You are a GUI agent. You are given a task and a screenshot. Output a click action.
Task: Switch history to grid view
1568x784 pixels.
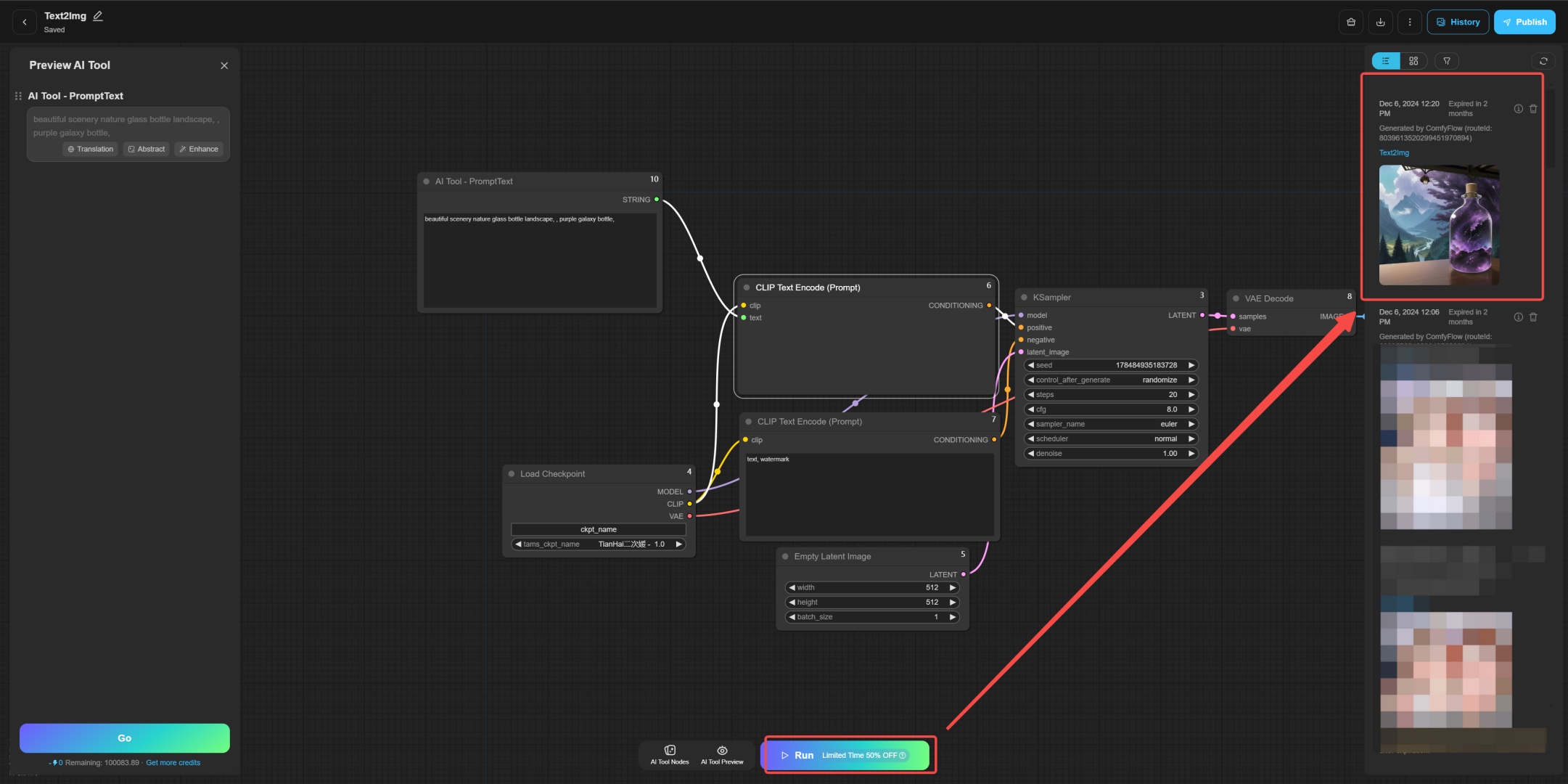(1413, 61)
